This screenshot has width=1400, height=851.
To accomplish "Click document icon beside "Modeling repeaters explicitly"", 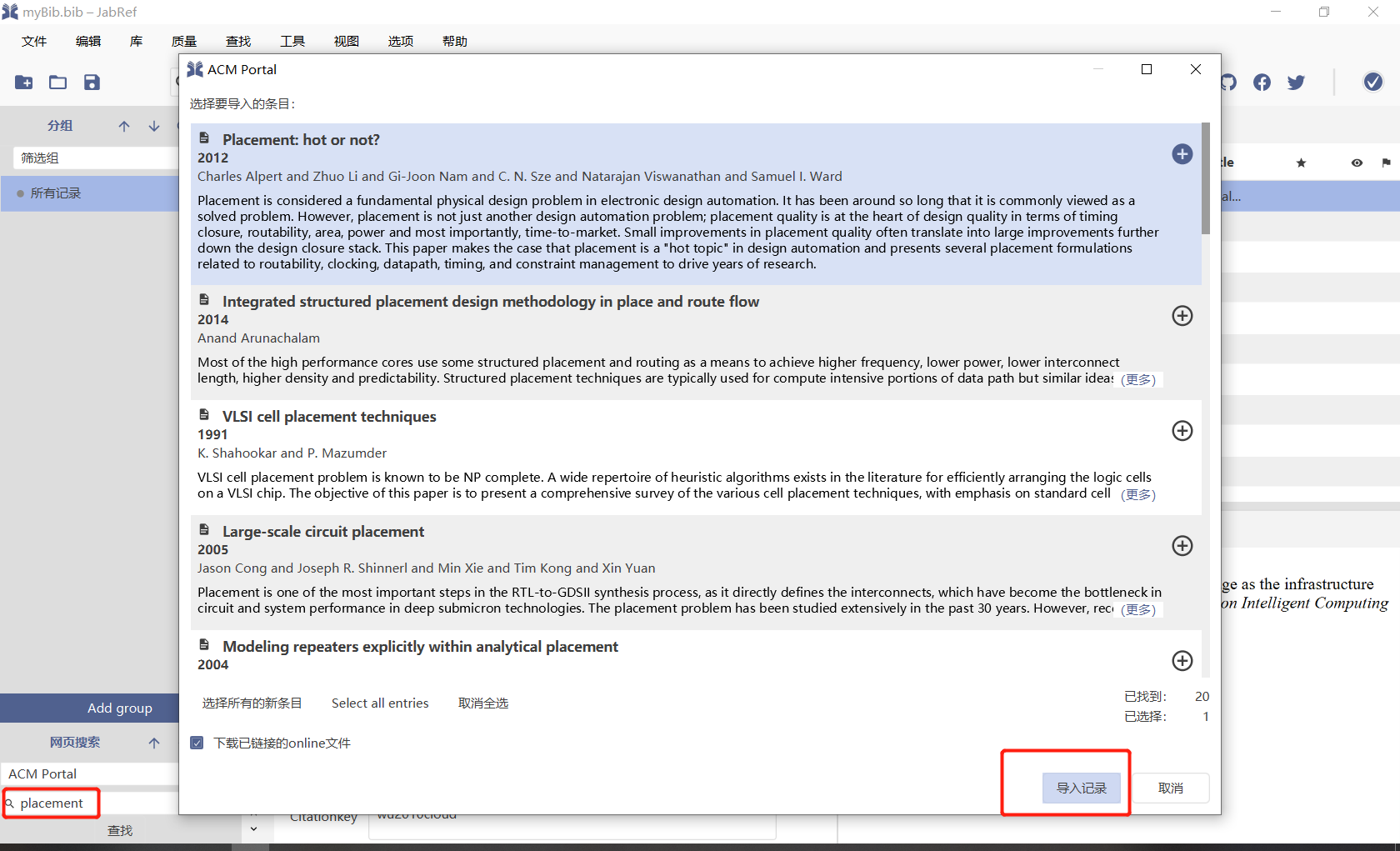I will [204, 645].
